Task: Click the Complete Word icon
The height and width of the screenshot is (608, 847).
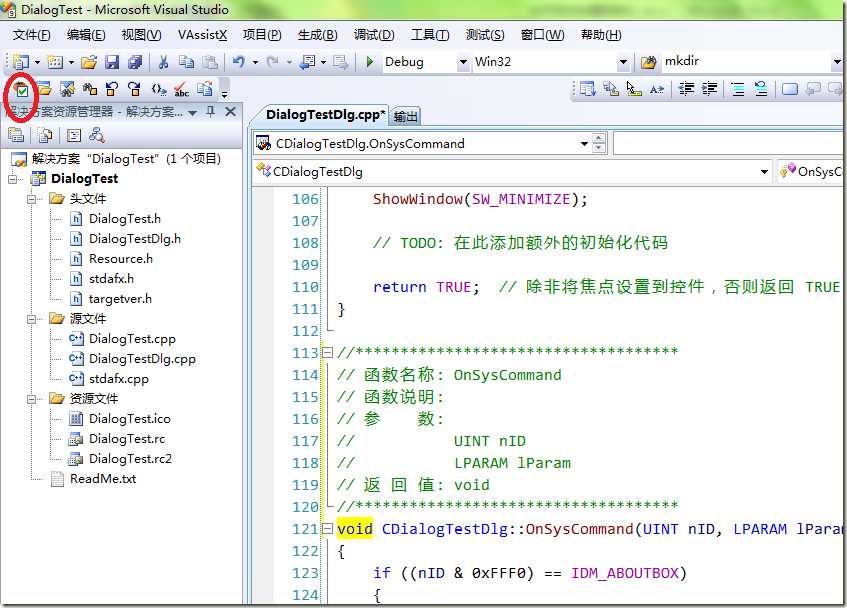Action: point(657,89)
